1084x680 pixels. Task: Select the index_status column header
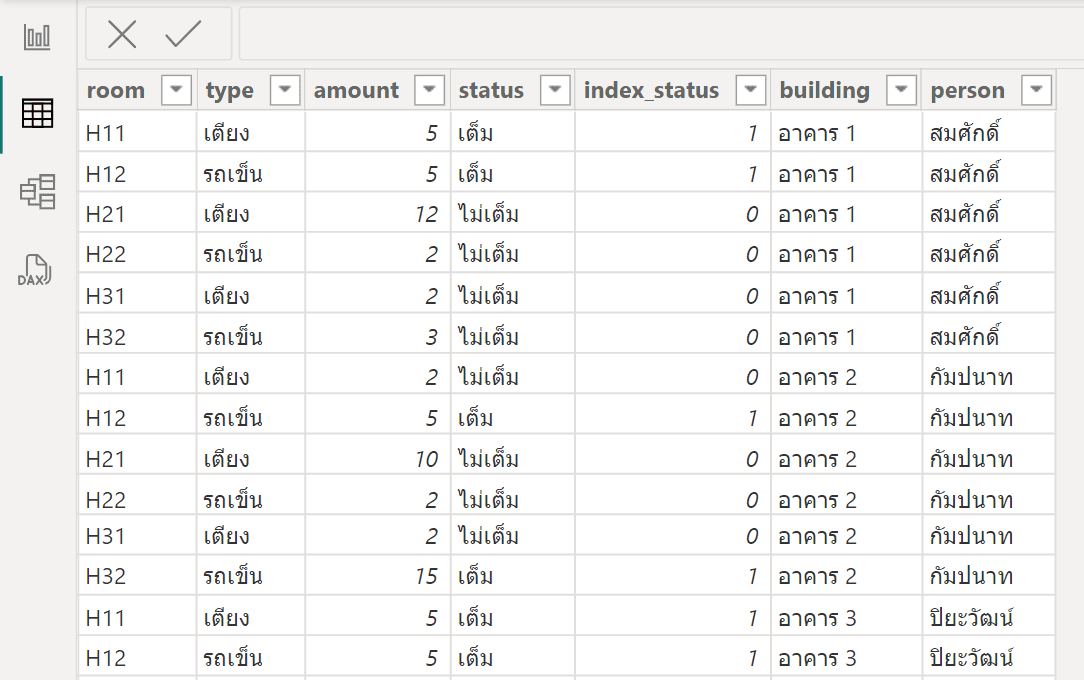[651, 90]
